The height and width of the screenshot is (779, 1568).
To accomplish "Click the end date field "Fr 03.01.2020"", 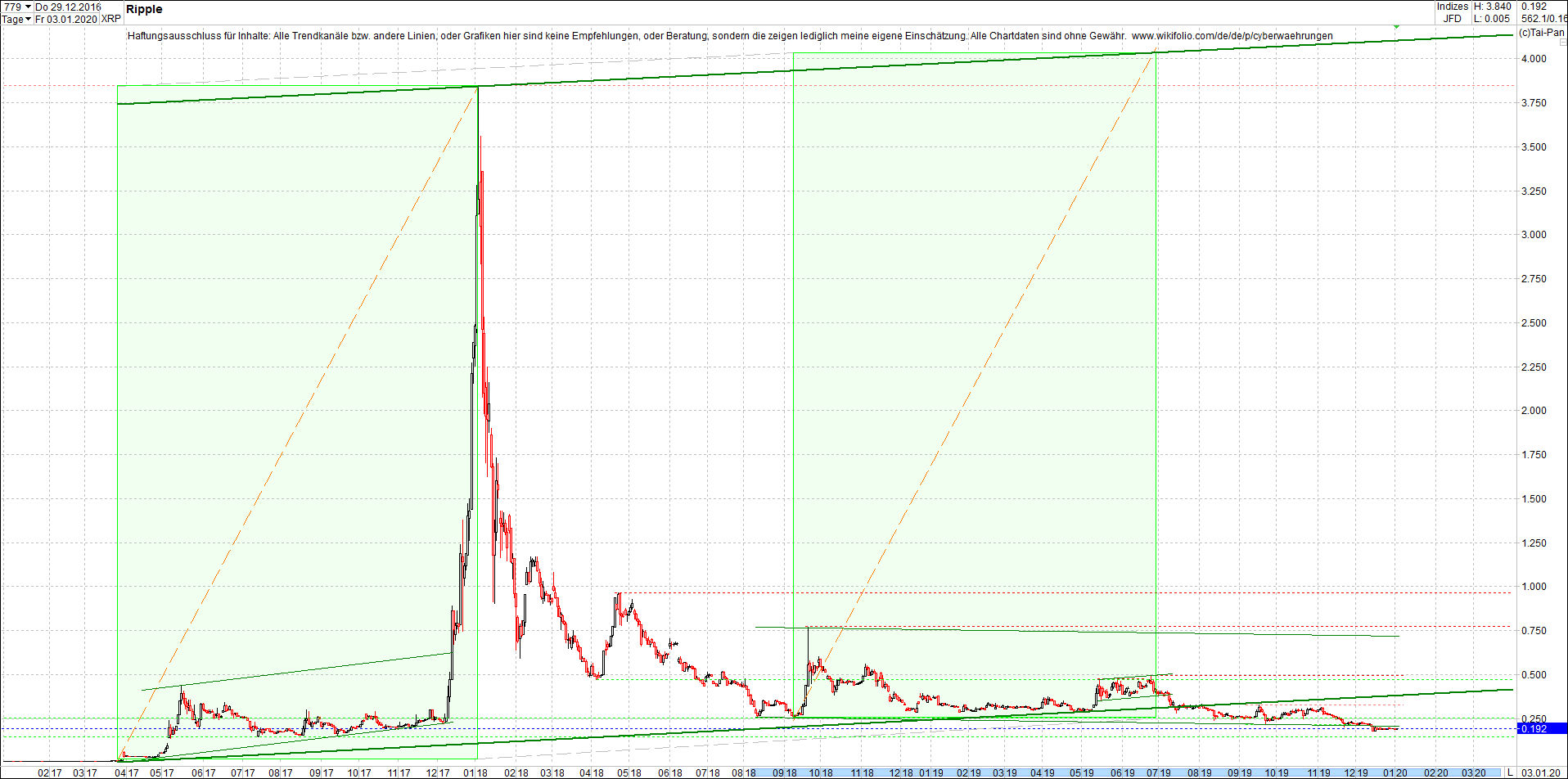I will click(x=65, y=19).
